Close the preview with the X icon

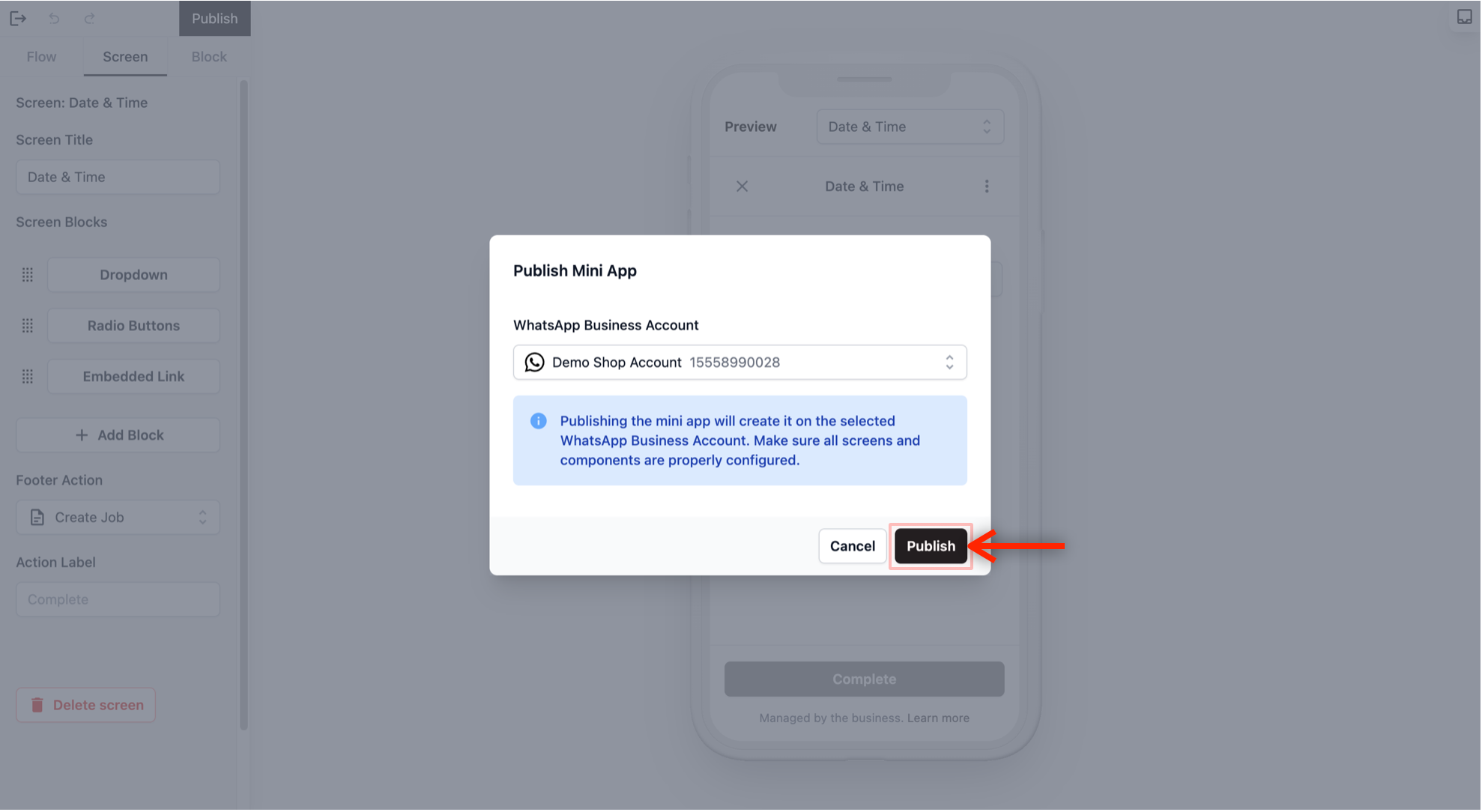pyautogui.click(x=742, y=187)
